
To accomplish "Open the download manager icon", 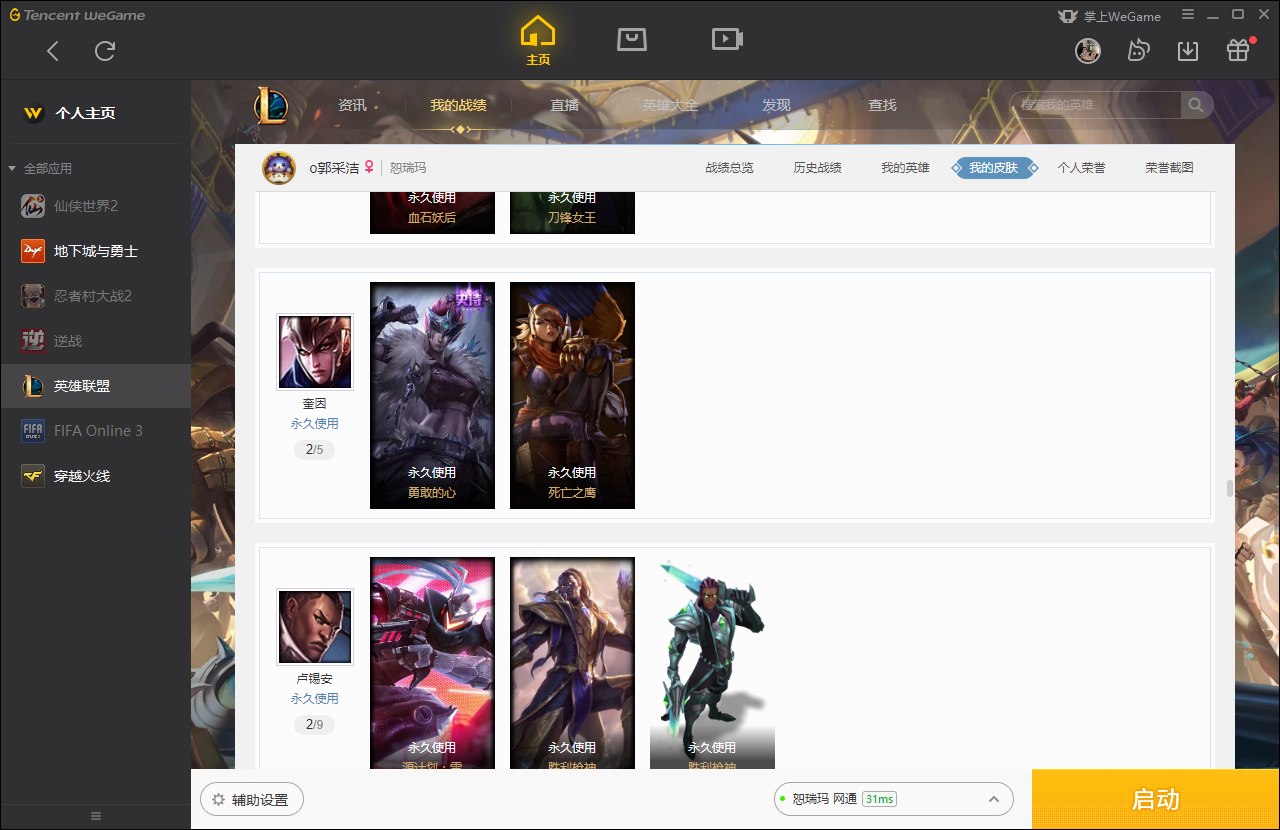I will (1188, 50).
